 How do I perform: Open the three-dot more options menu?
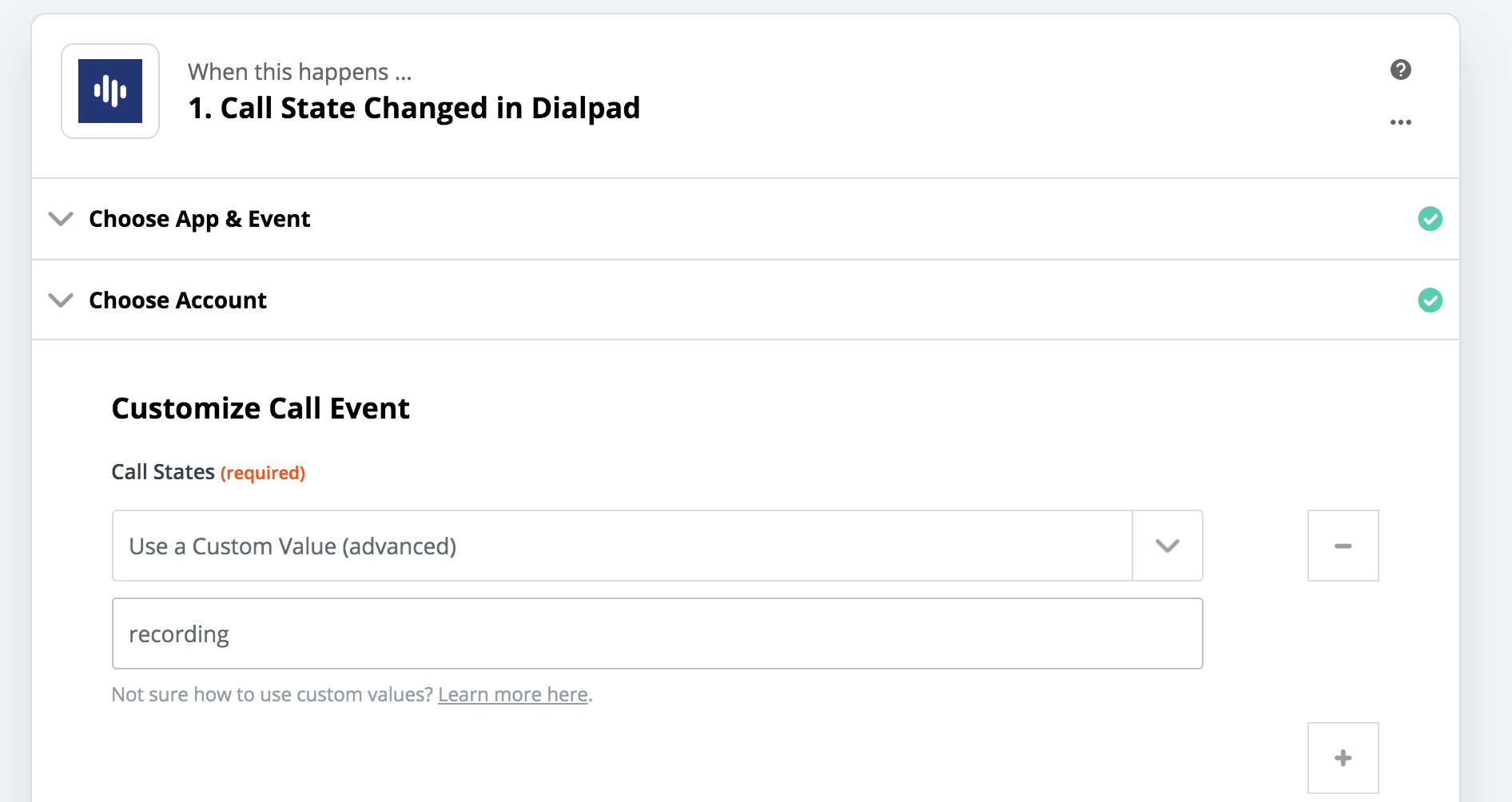pyautogui.click(x=1400, y=122)
